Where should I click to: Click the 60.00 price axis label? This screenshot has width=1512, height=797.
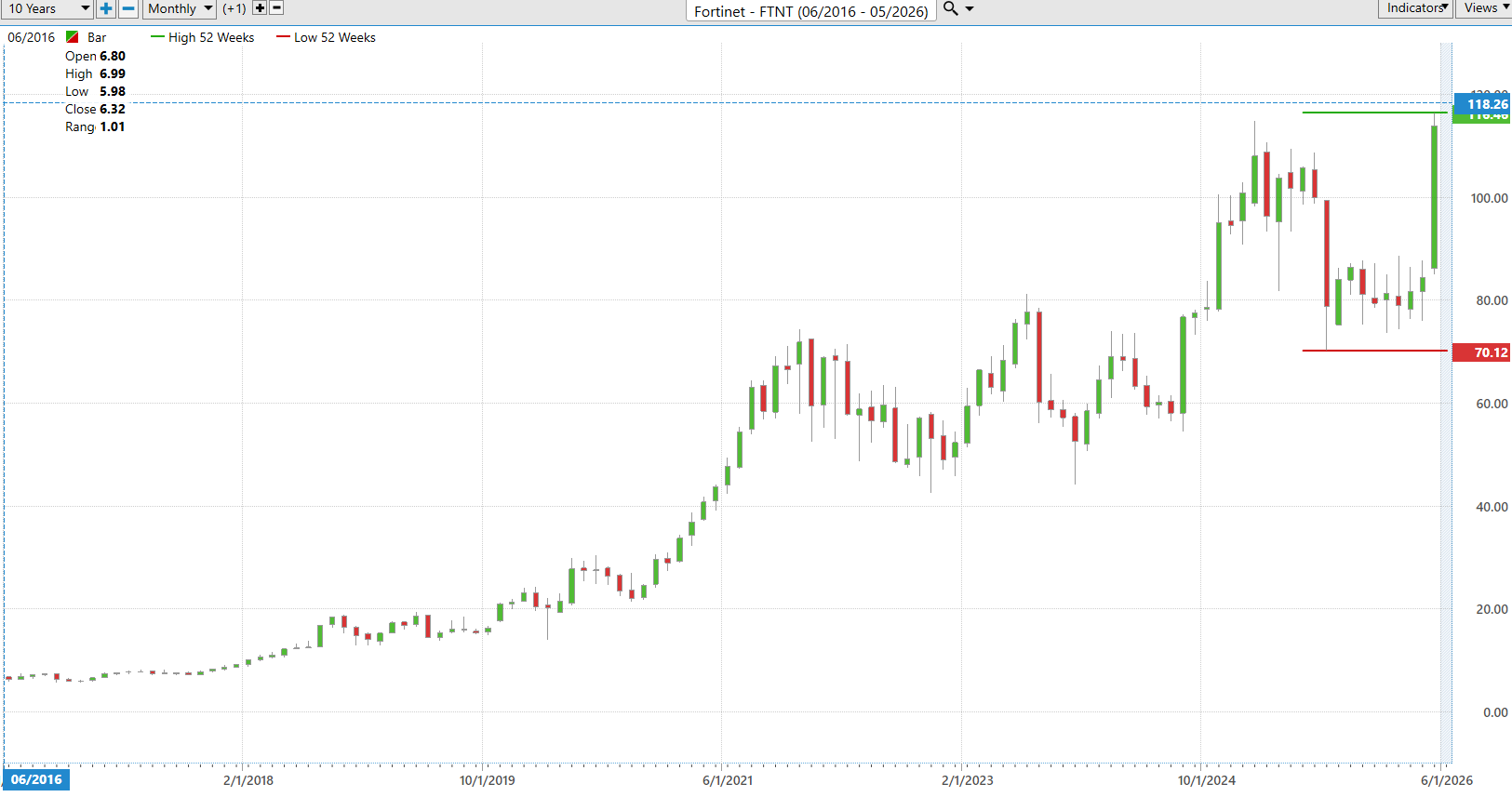[x=1492, y=404]
